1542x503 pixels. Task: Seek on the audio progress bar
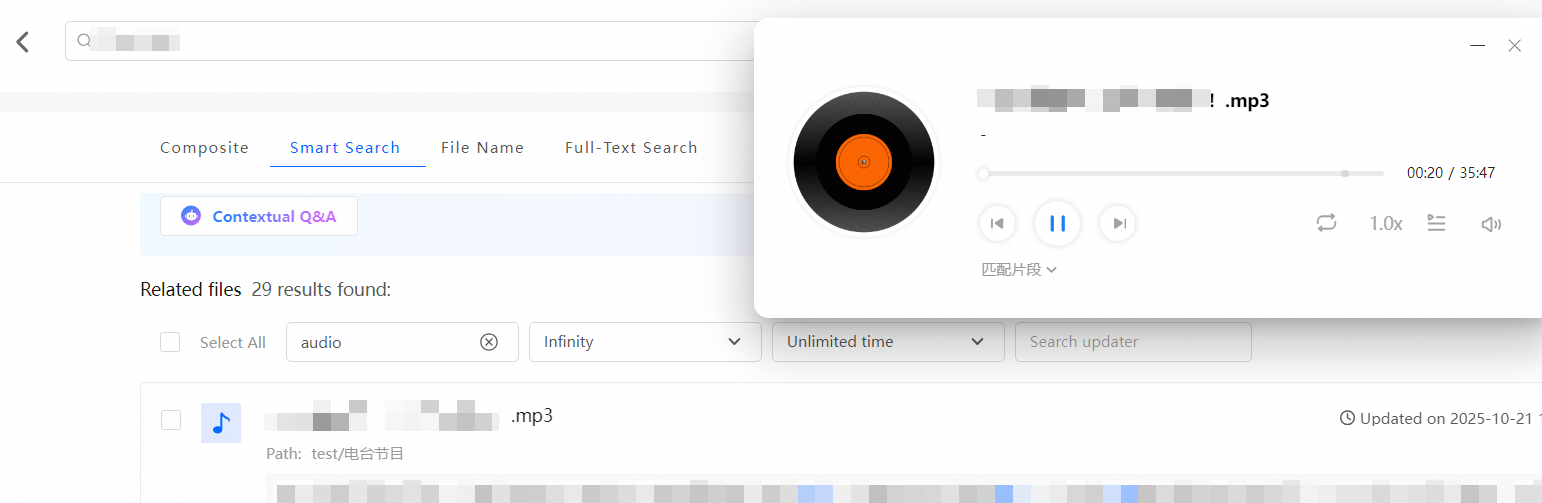pos(1181,173)
